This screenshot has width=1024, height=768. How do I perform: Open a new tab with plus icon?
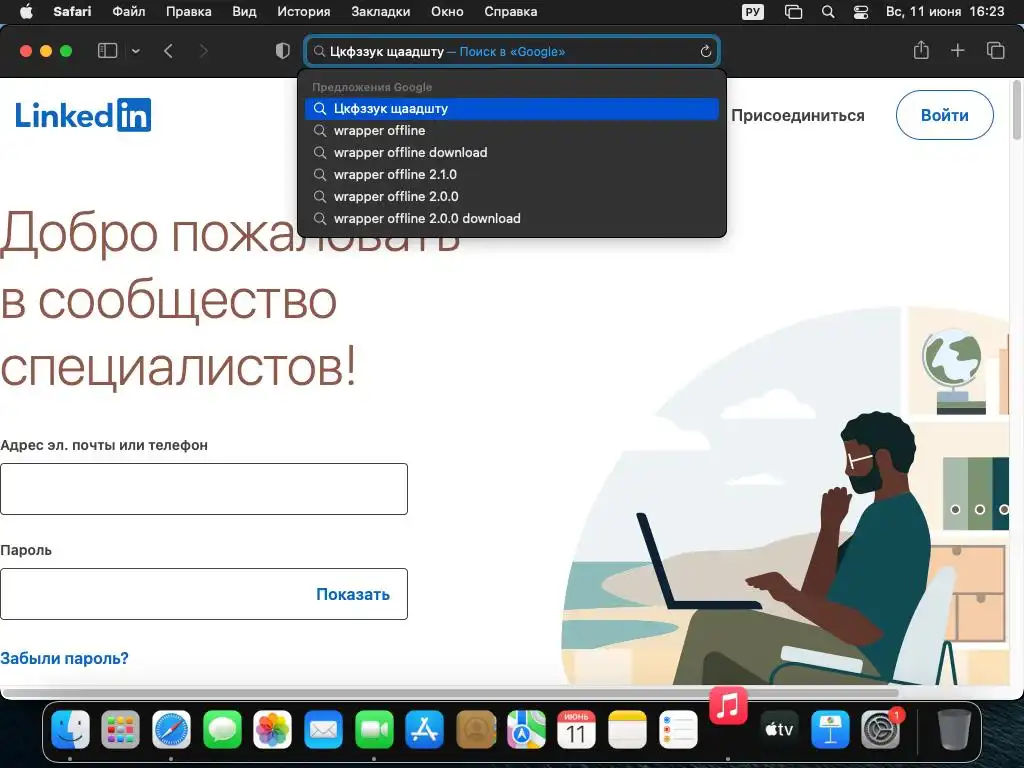[x=957, y=50]
